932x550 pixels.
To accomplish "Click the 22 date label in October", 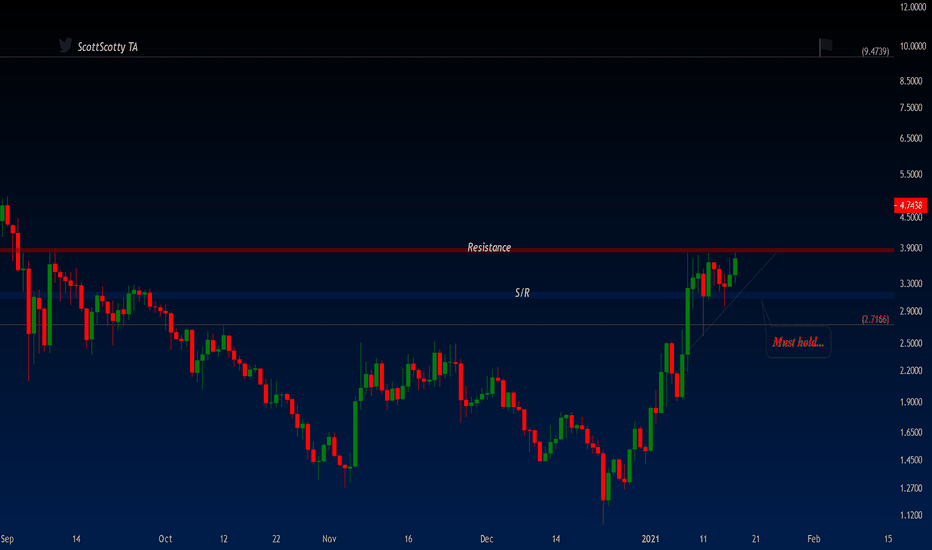I will tap(276, 539).
